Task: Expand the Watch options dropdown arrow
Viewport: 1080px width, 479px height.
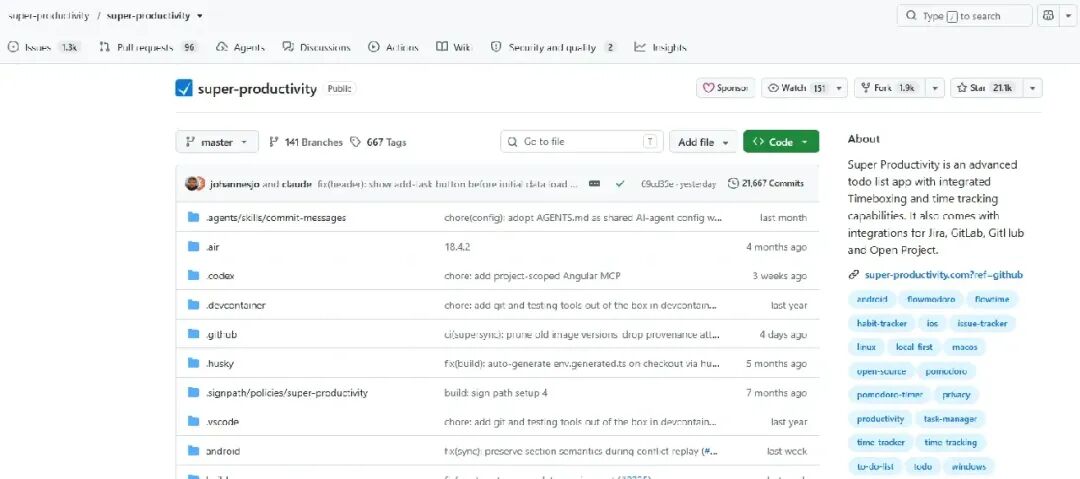Action: (839, 88)
